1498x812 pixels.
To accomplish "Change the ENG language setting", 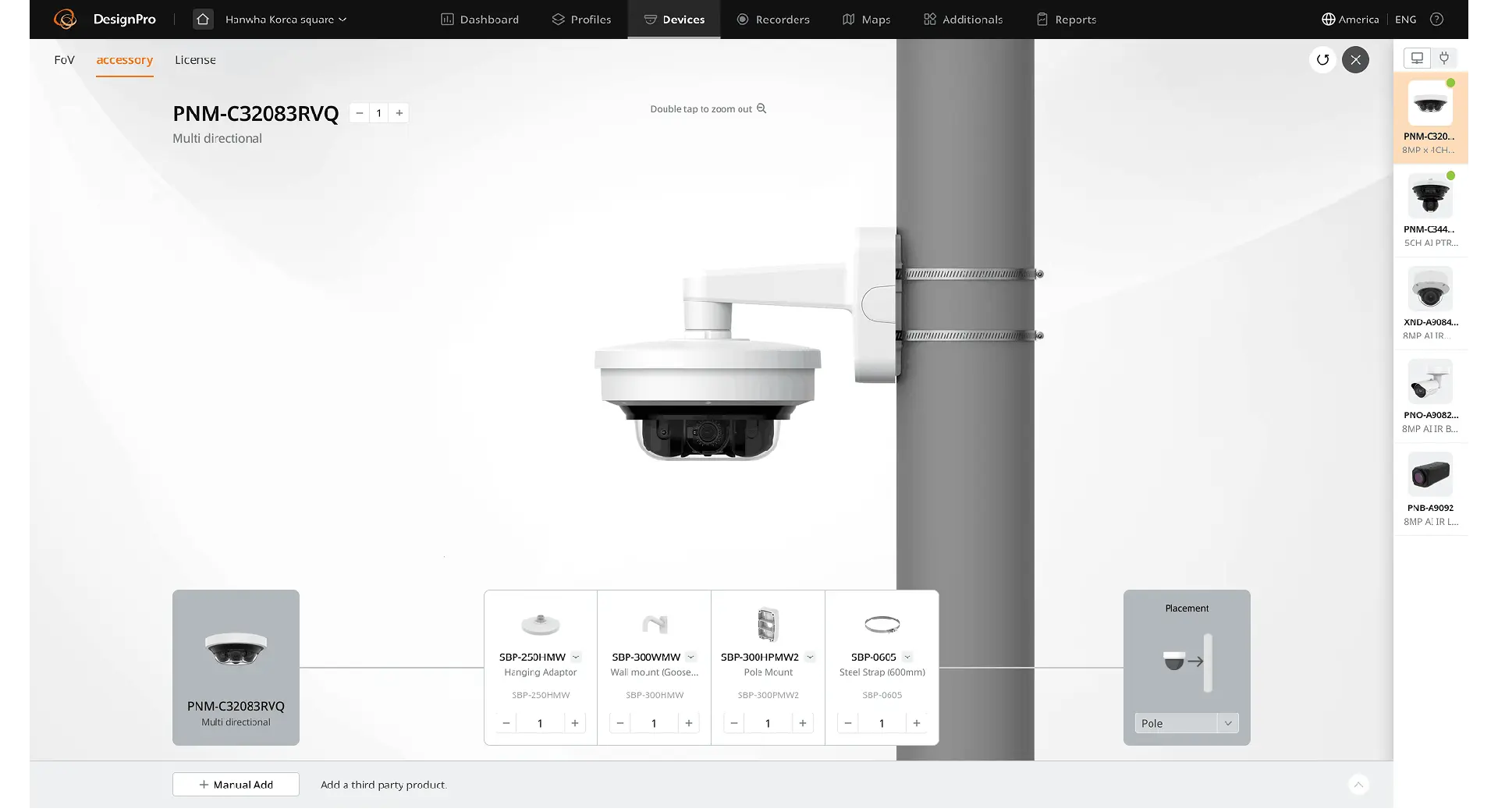I will pyautogui.click(x=1405, y=20).
